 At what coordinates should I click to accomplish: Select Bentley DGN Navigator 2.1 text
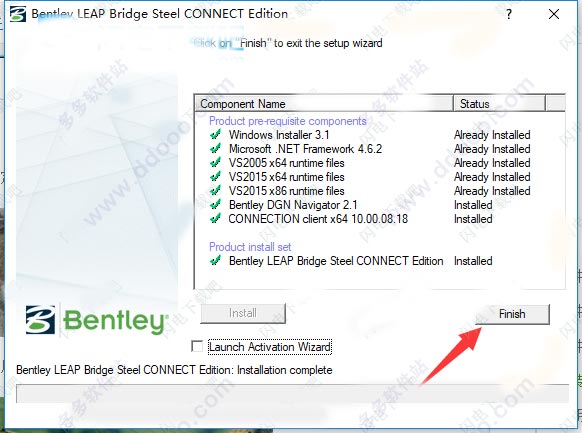pyautogui.click(x=293, y=205)
